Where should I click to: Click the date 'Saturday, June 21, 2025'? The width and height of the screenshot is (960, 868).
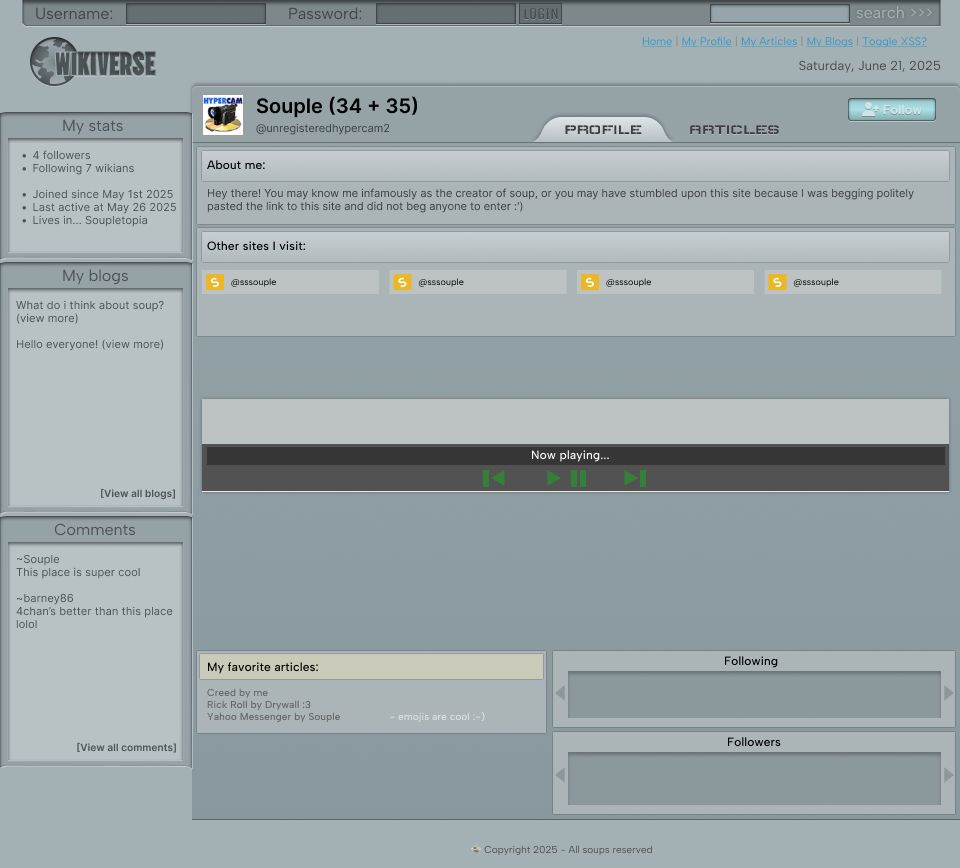(869, 65)
